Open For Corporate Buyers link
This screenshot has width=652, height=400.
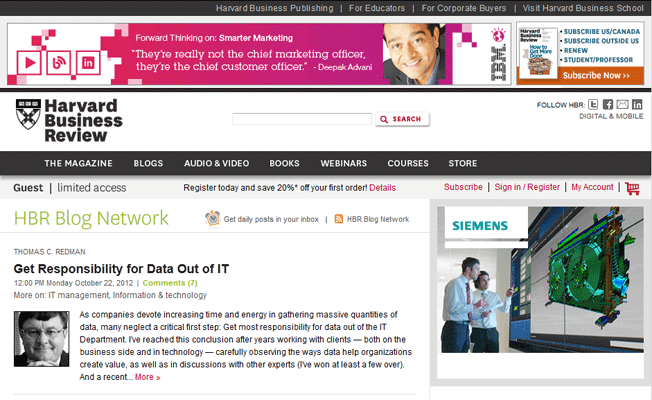464,8
